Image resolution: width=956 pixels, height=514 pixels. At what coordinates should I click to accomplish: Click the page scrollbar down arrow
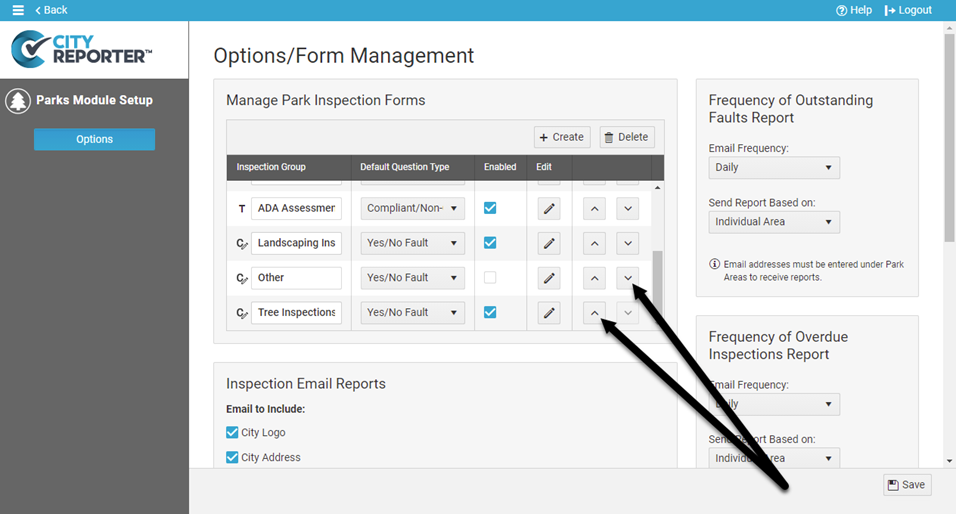pyautogui.click(x=949, y=461)
